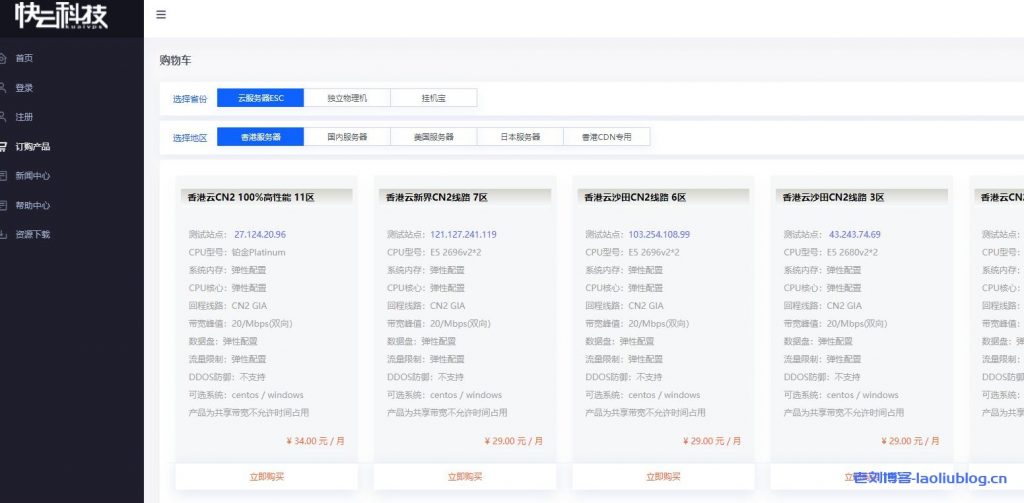Screen dimensions: 1024x503
Task: Open test IP link 27.124.20.96
Action: (260, 234)
